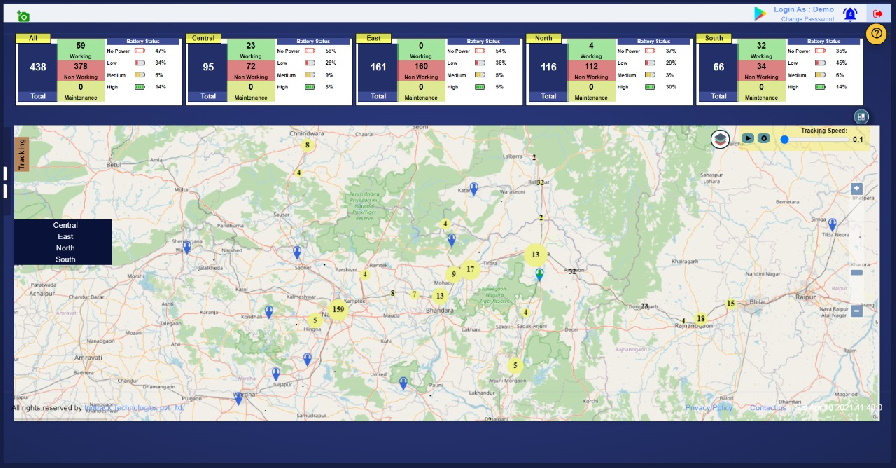Click the green camera snapshot icon

click(x=23, y=16)
